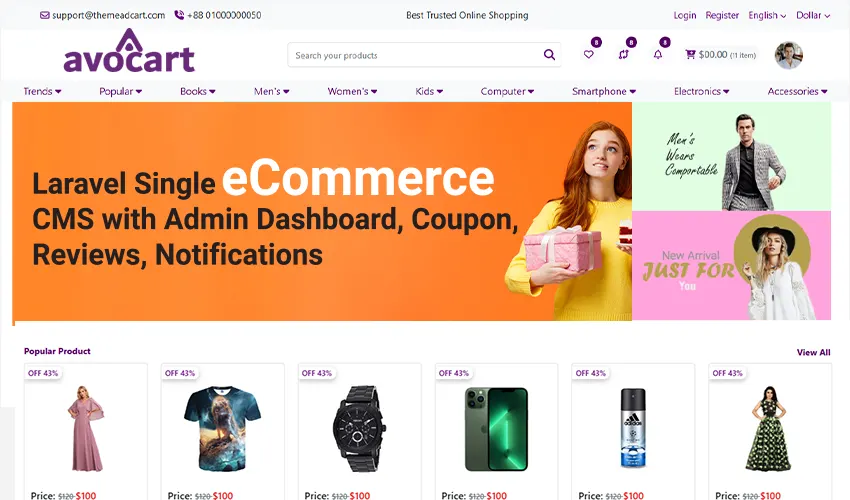Expand the Dollar currency dropdown
This screenshot has height=500, width=850.
click(x=813, y=15)
